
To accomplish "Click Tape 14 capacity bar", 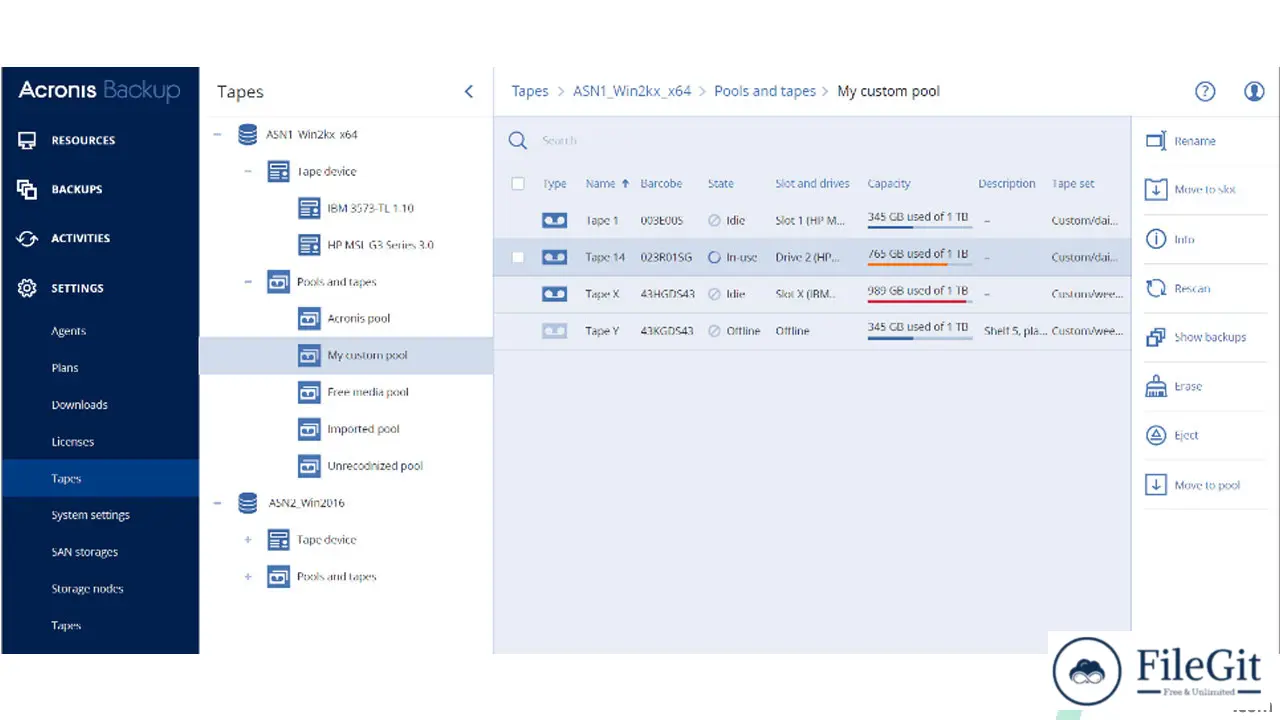I will tap(919, 265).
